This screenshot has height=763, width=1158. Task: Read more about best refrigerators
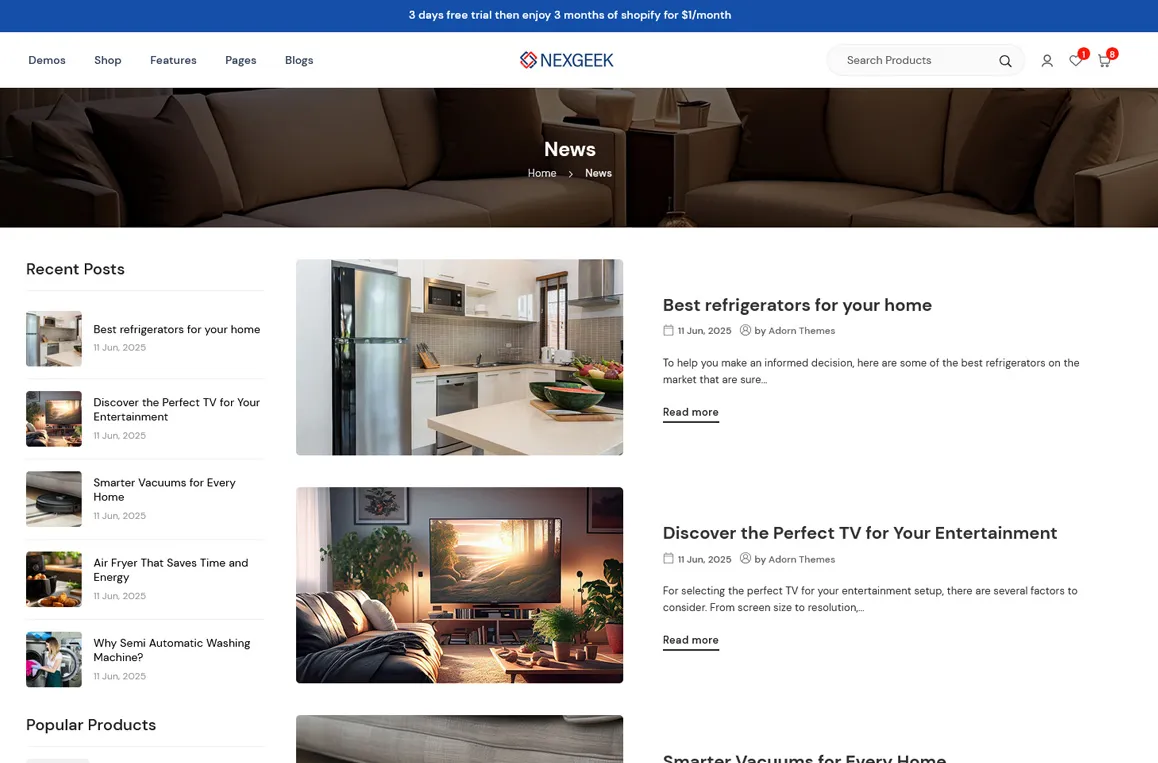coord(690,412)
